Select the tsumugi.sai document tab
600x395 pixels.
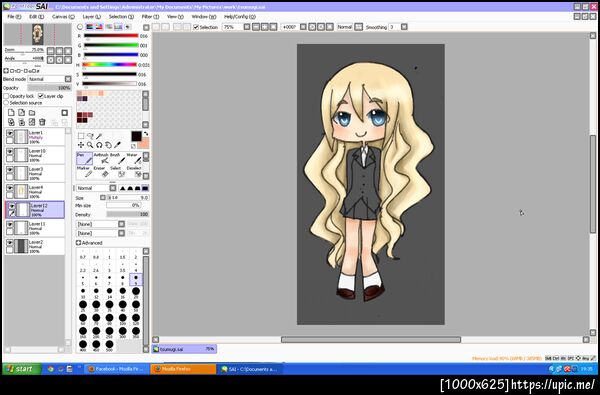184,349
